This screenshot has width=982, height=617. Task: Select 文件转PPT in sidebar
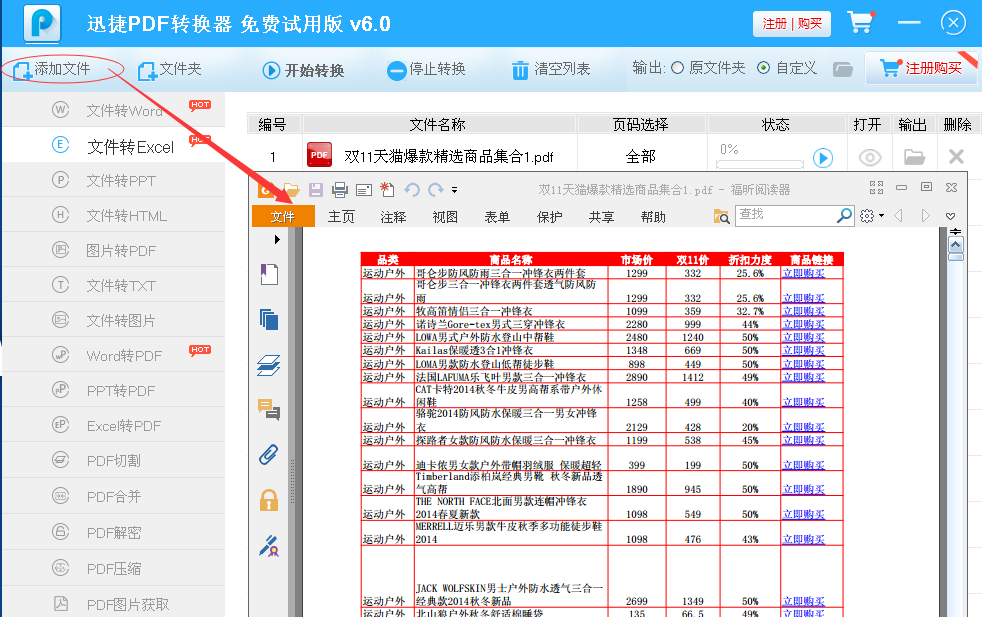coord(114,180)
